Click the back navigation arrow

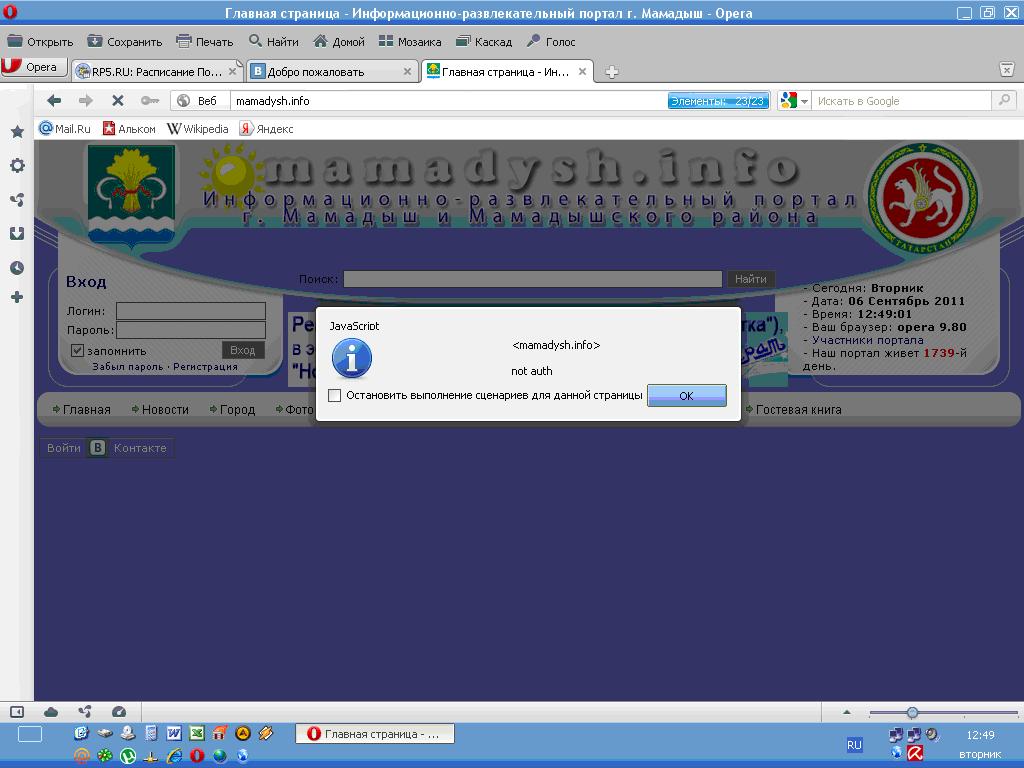click(x=54, y=100)
